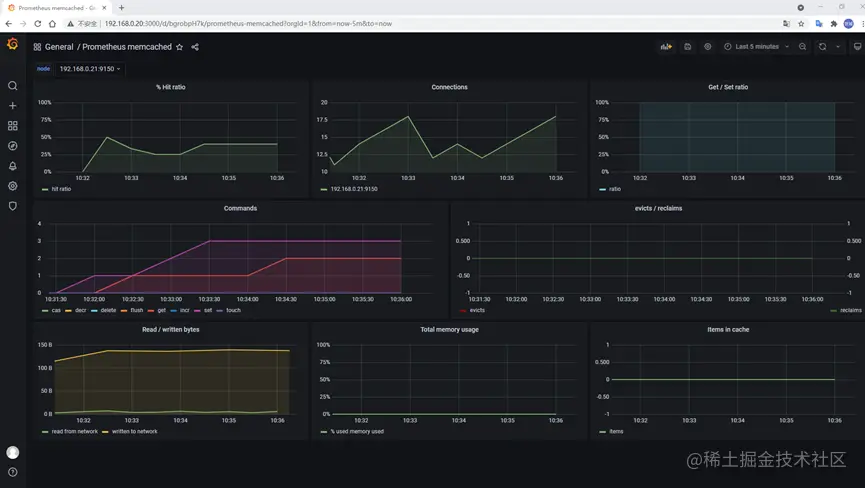Open the Server Admin shield icon

click(13, 206)
